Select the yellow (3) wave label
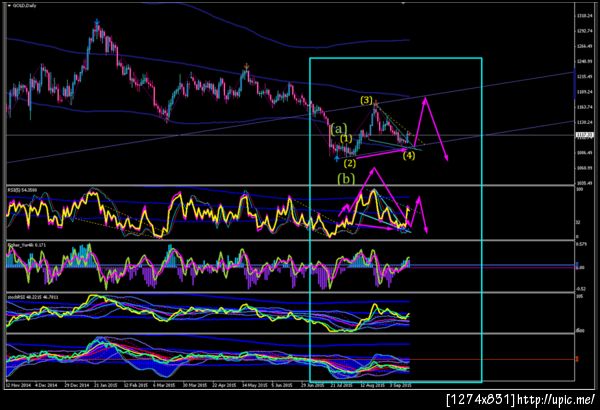 coord(366,100)
